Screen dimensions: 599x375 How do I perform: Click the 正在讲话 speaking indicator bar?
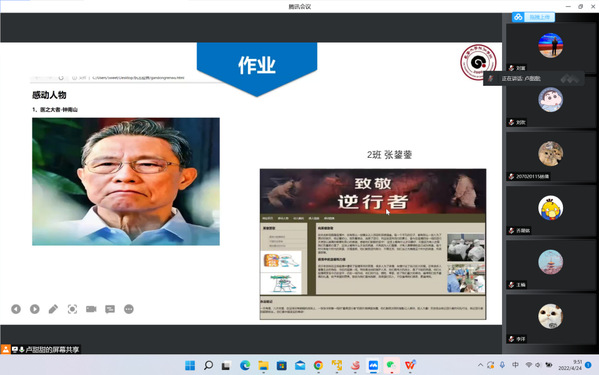[x=534, y=79]
